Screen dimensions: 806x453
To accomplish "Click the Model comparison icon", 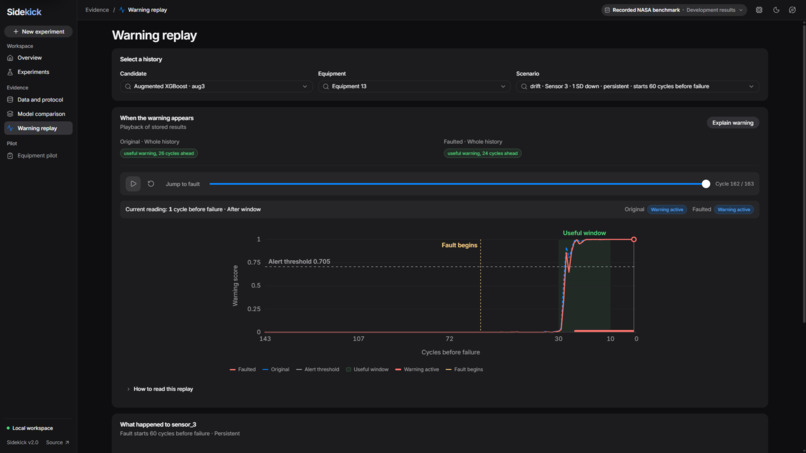I will (10, 114).
